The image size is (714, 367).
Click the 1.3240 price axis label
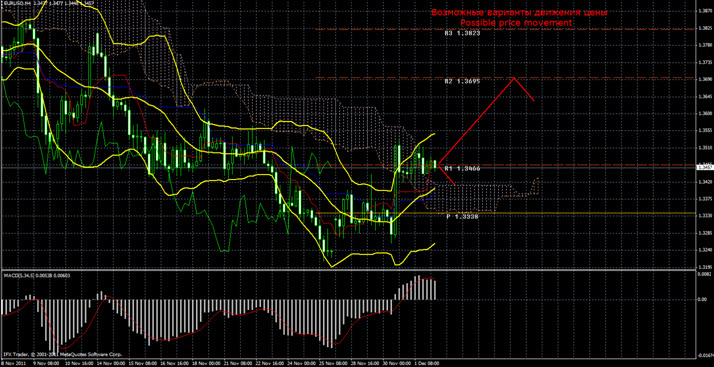[704, 250]
